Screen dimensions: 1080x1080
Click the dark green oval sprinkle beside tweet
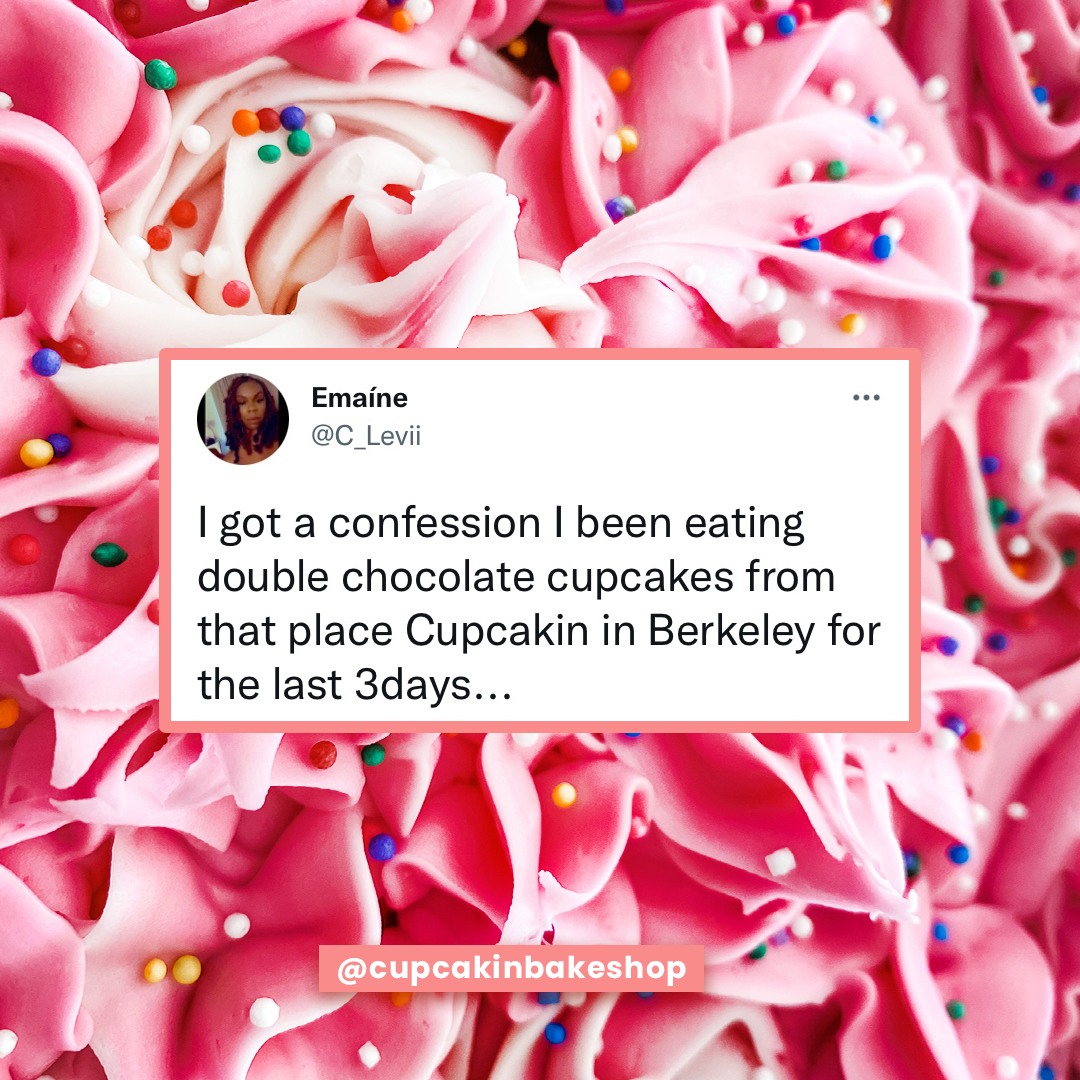pos(110,554)
